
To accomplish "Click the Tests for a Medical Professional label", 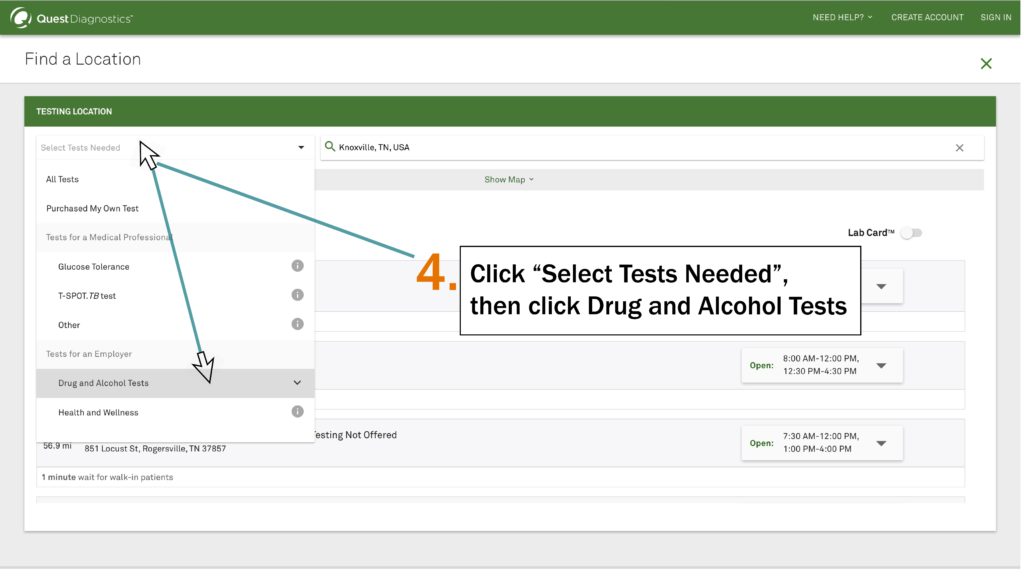I will point(108,237).
